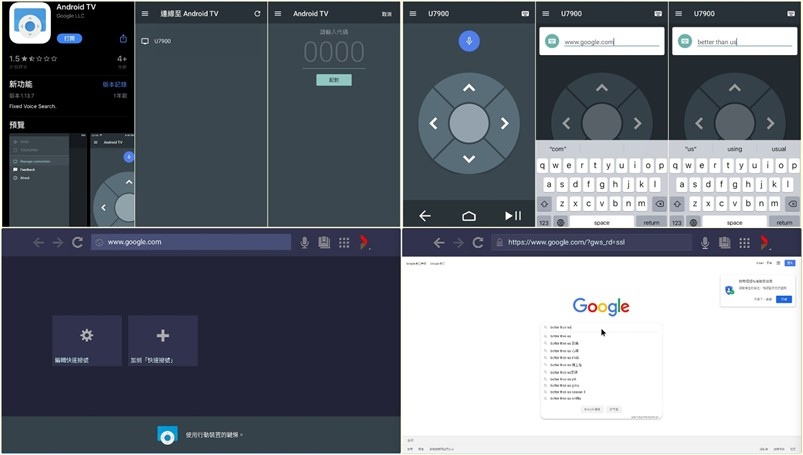803x455 pixels.
Task: Click microphone in www.google.com TV browser toolbar
Action: tap(304, 243)
